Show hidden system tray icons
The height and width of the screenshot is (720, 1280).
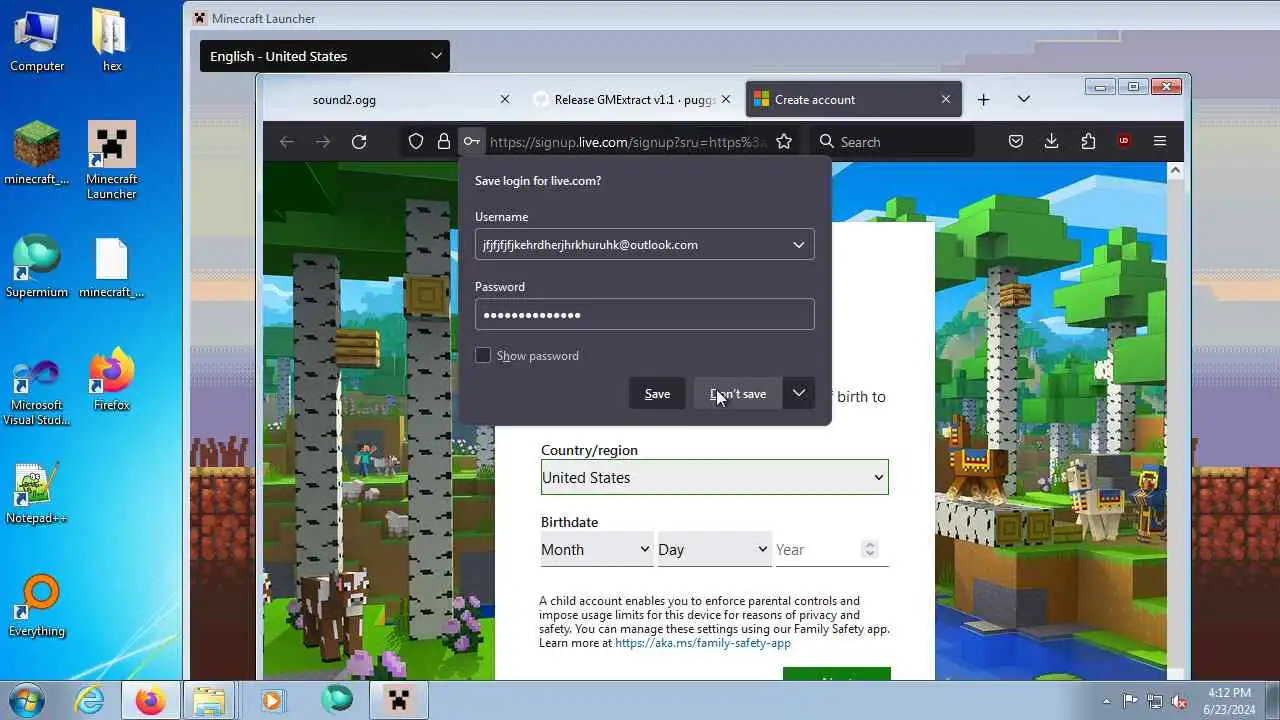click(x=1106, y=701)
